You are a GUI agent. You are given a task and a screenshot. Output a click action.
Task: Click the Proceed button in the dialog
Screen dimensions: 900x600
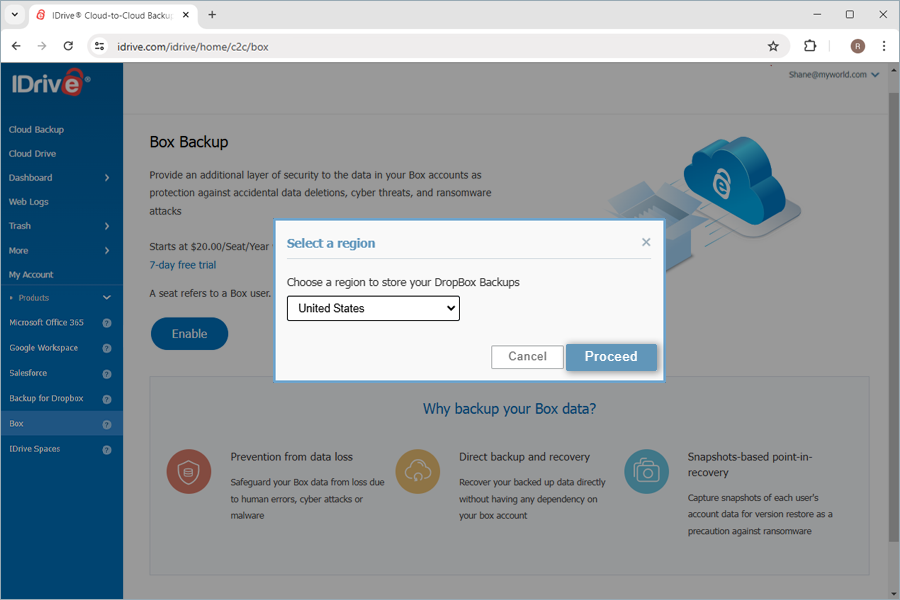coord(611,356)
